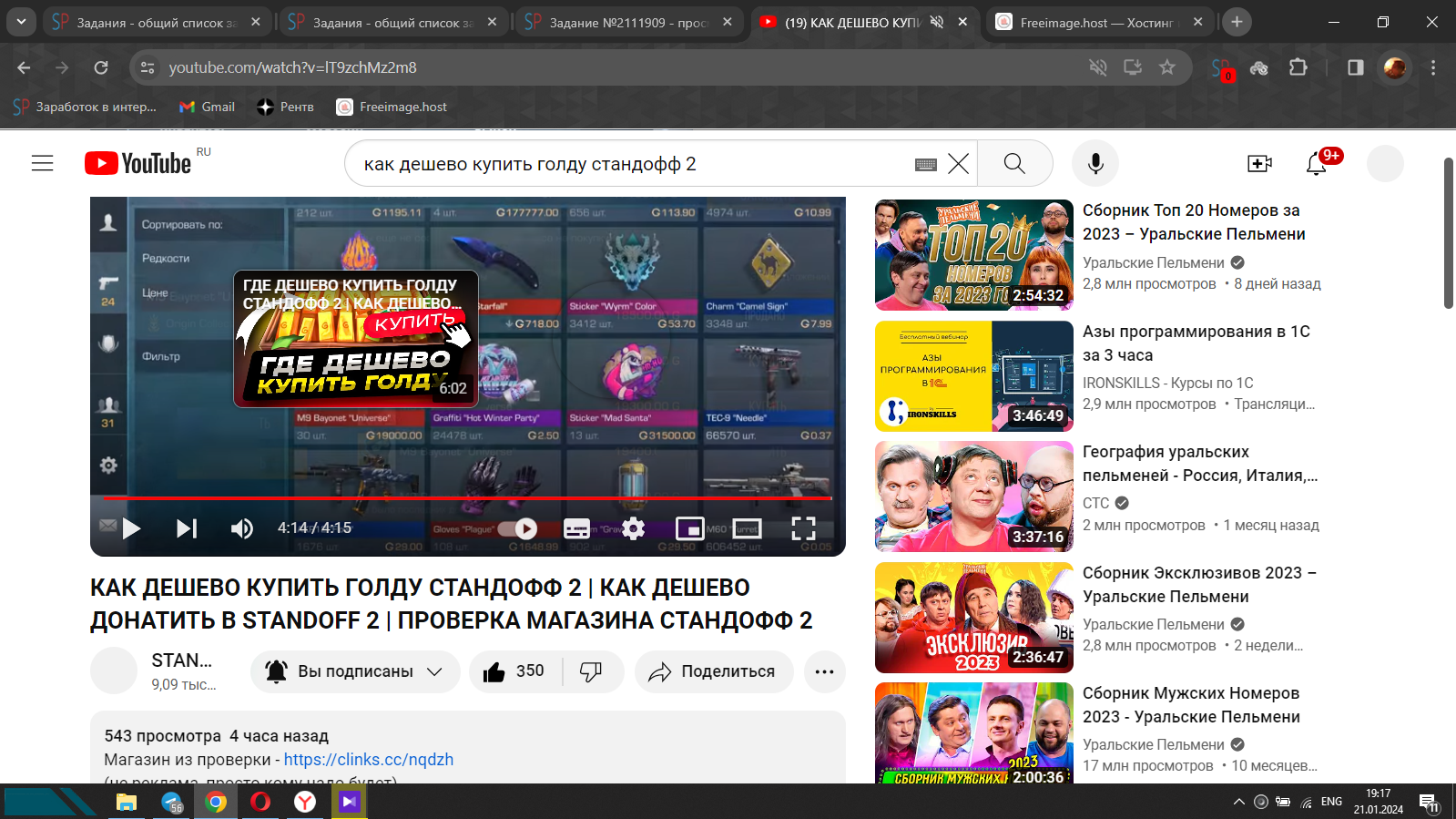1456x819 pixels.
Task: Toggle autoplay switch in the player
Action: point(518,528)
